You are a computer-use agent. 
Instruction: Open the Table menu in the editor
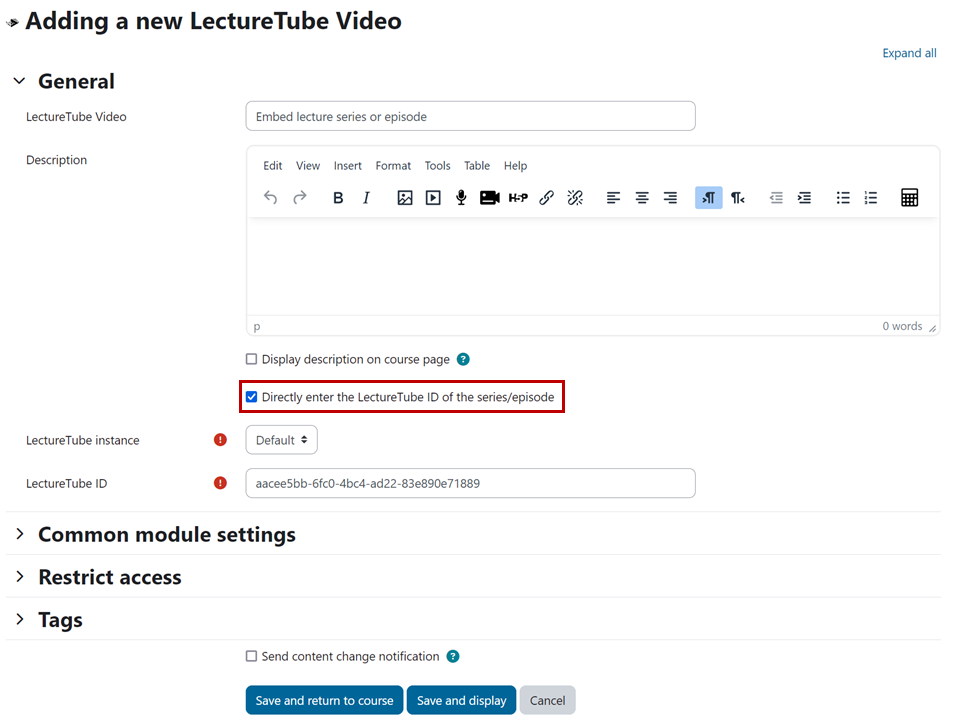click(x=477, y=166)
